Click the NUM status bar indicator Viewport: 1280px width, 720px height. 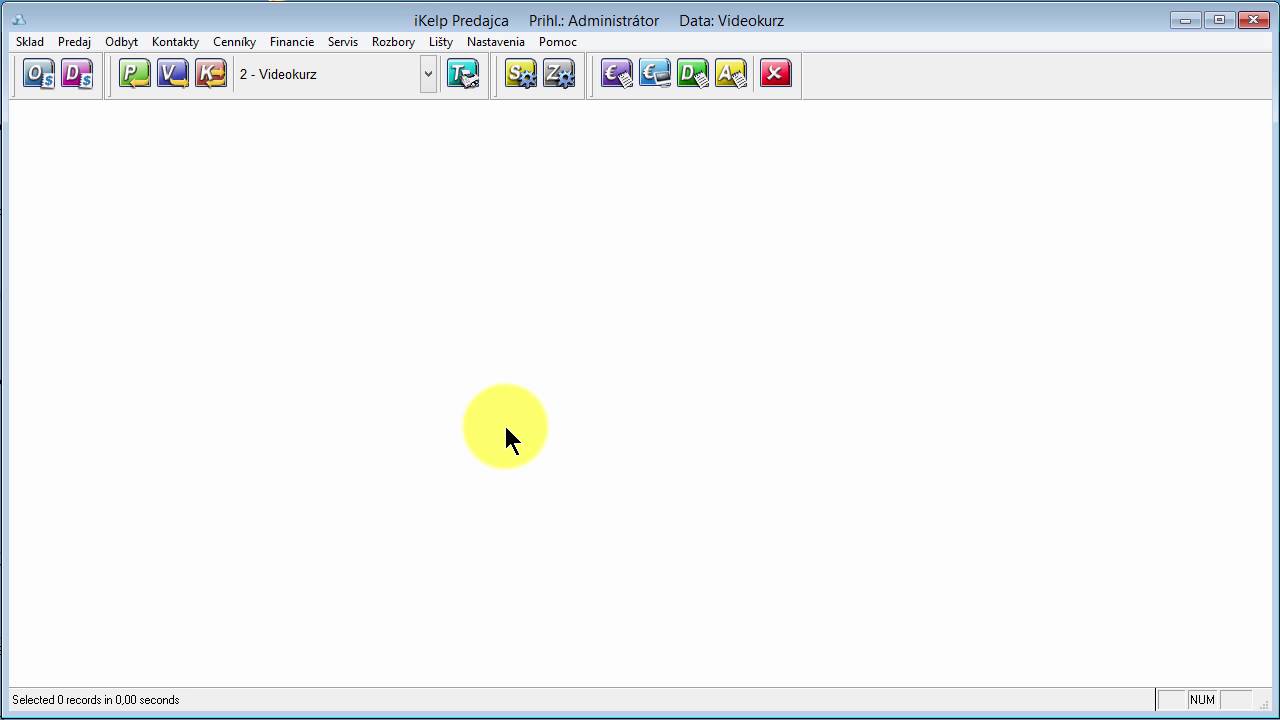pos(1202,700)
